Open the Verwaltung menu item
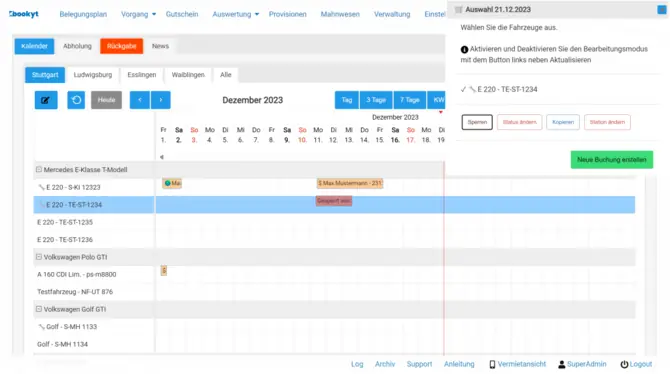This screenshot has height=374, width=670. point(392,14)
